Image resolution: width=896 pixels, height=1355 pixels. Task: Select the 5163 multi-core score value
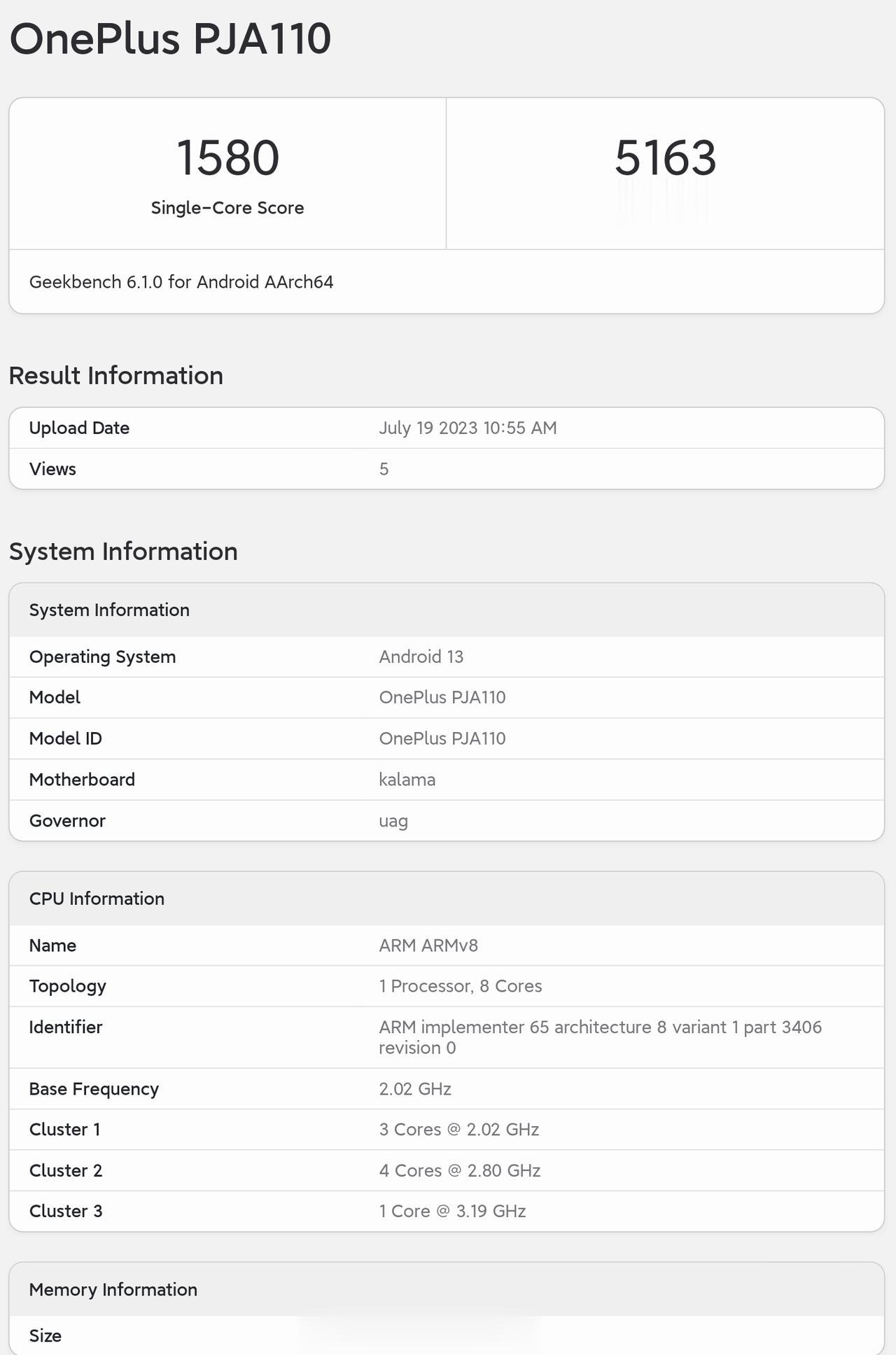[x=665, y=158]
